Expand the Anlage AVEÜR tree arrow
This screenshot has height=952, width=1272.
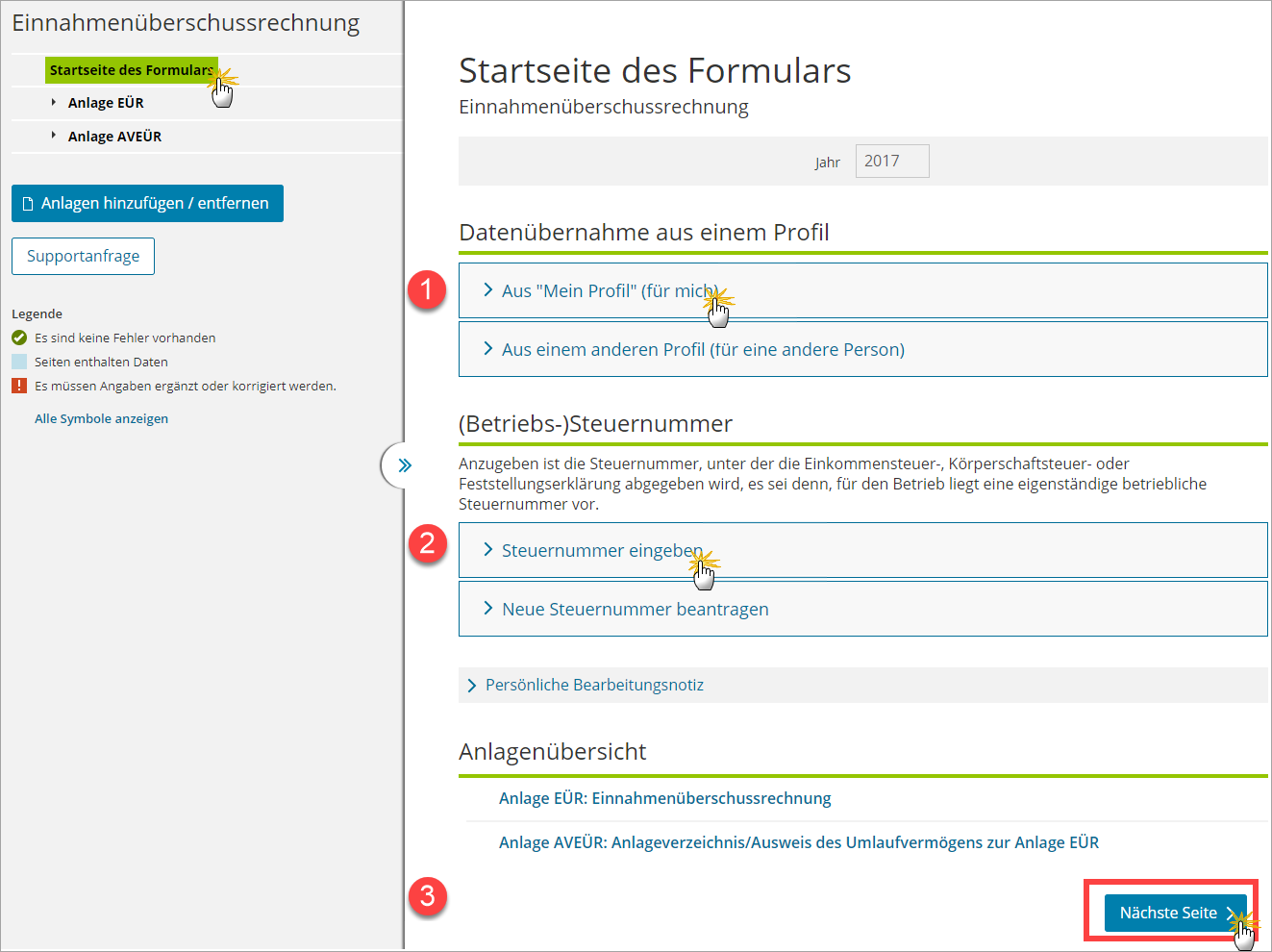(x=54, y=136)
